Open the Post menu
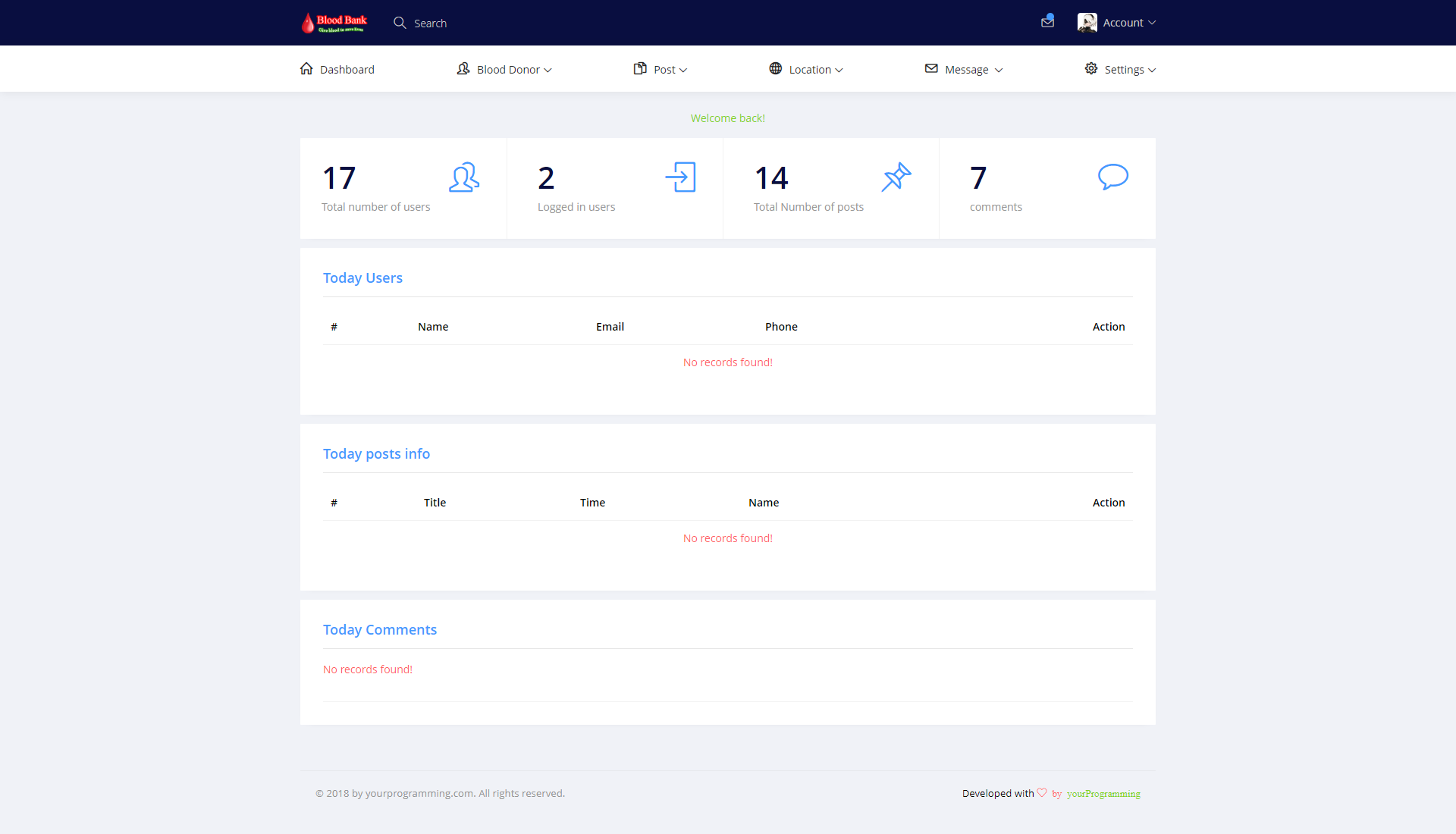Screen dimensions: 1456x834 tap(664, 70)
